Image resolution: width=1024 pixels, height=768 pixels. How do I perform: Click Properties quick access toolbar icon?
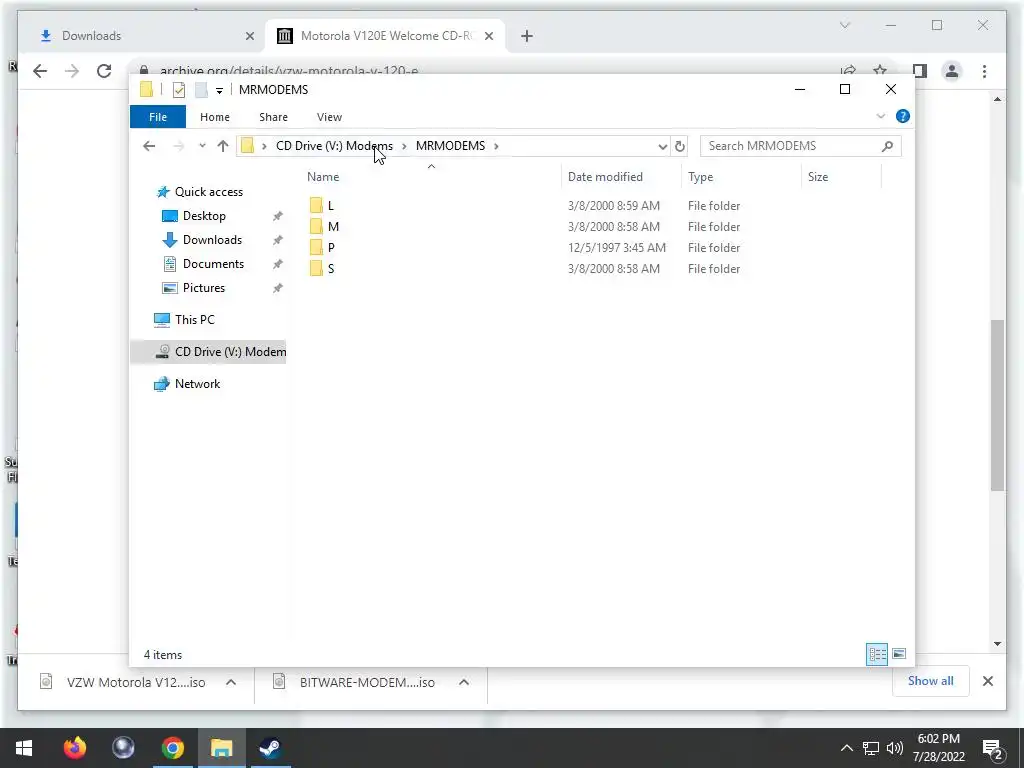coord(179,90)
